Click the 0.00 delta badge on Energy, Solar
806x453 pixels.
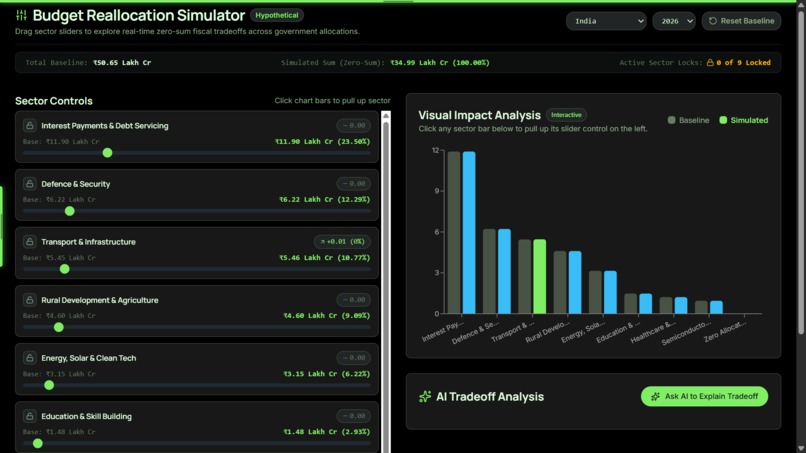pos(354,358)
